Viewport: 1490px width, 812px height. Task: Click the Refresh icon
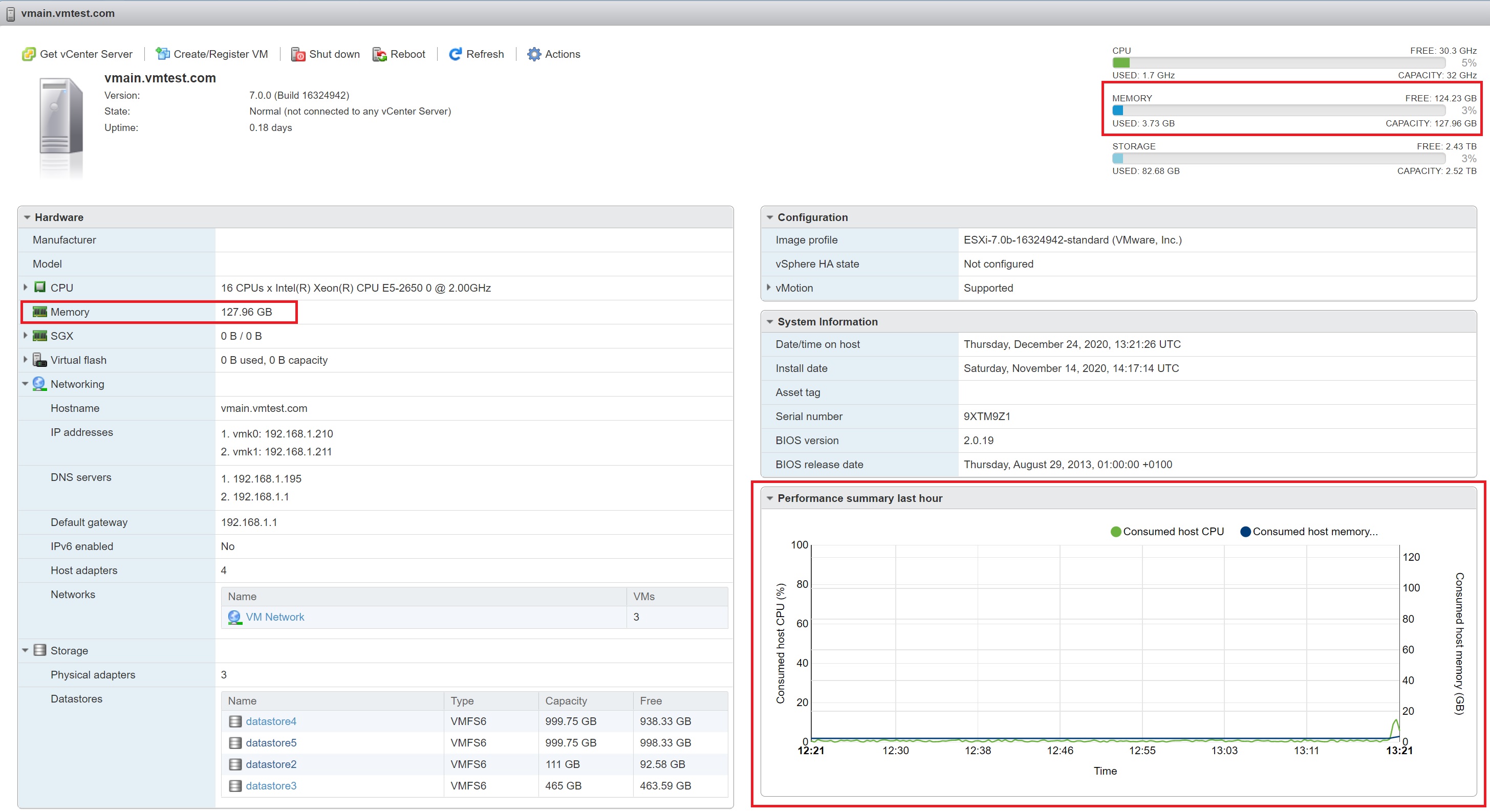pos(455,54)
